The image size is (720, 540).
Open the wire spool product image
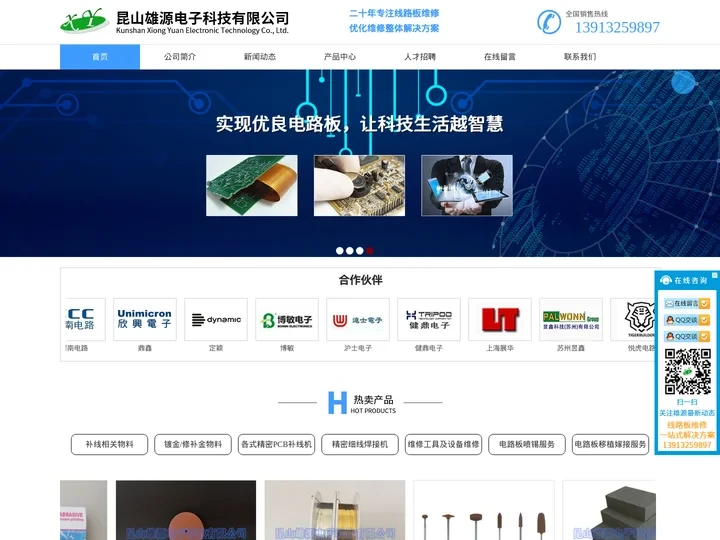tap(335, 510)
